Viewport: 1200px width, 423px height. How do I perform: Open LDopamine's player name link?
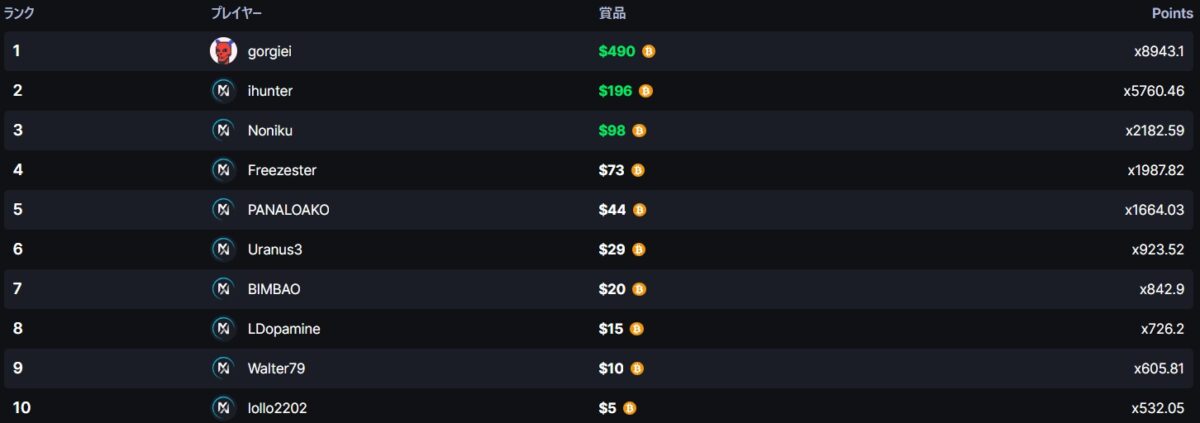[x=284, y=329]
